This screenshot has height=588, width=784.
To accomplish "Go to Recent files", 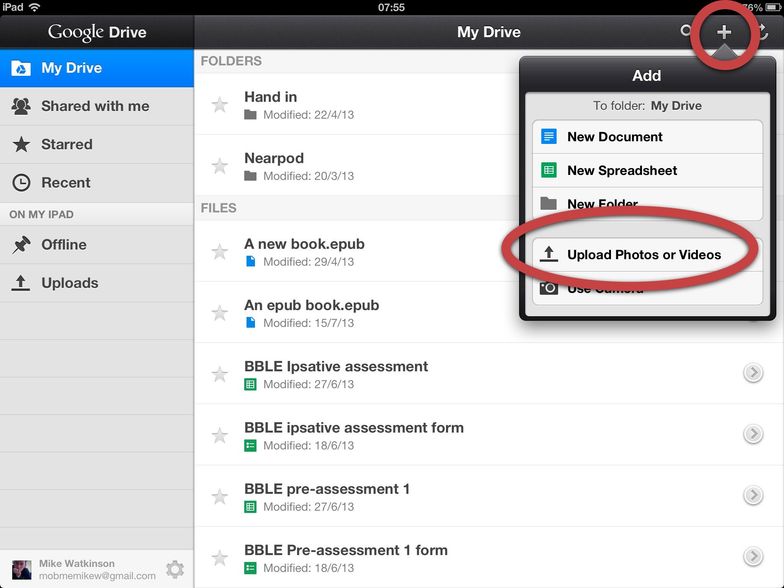I will (x=66, y=183).
